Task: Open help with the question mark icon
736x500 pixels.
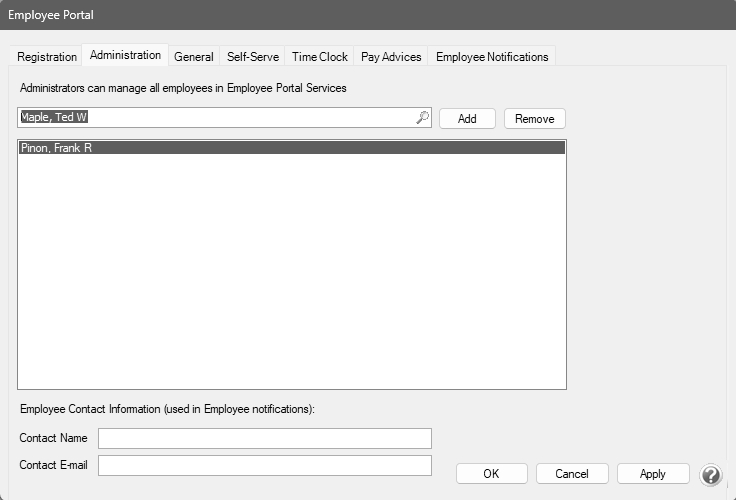Action: (x=710, y=475)
